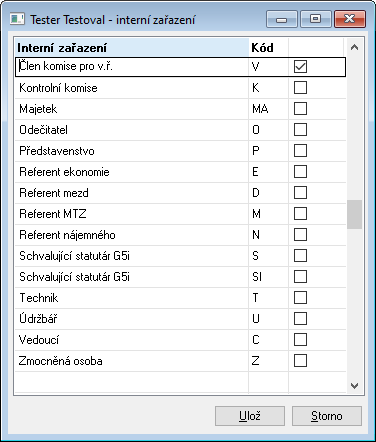Screen dimensions: 376x442
Task: Cancel with the Storno button
Action: [x=327, y=416]
